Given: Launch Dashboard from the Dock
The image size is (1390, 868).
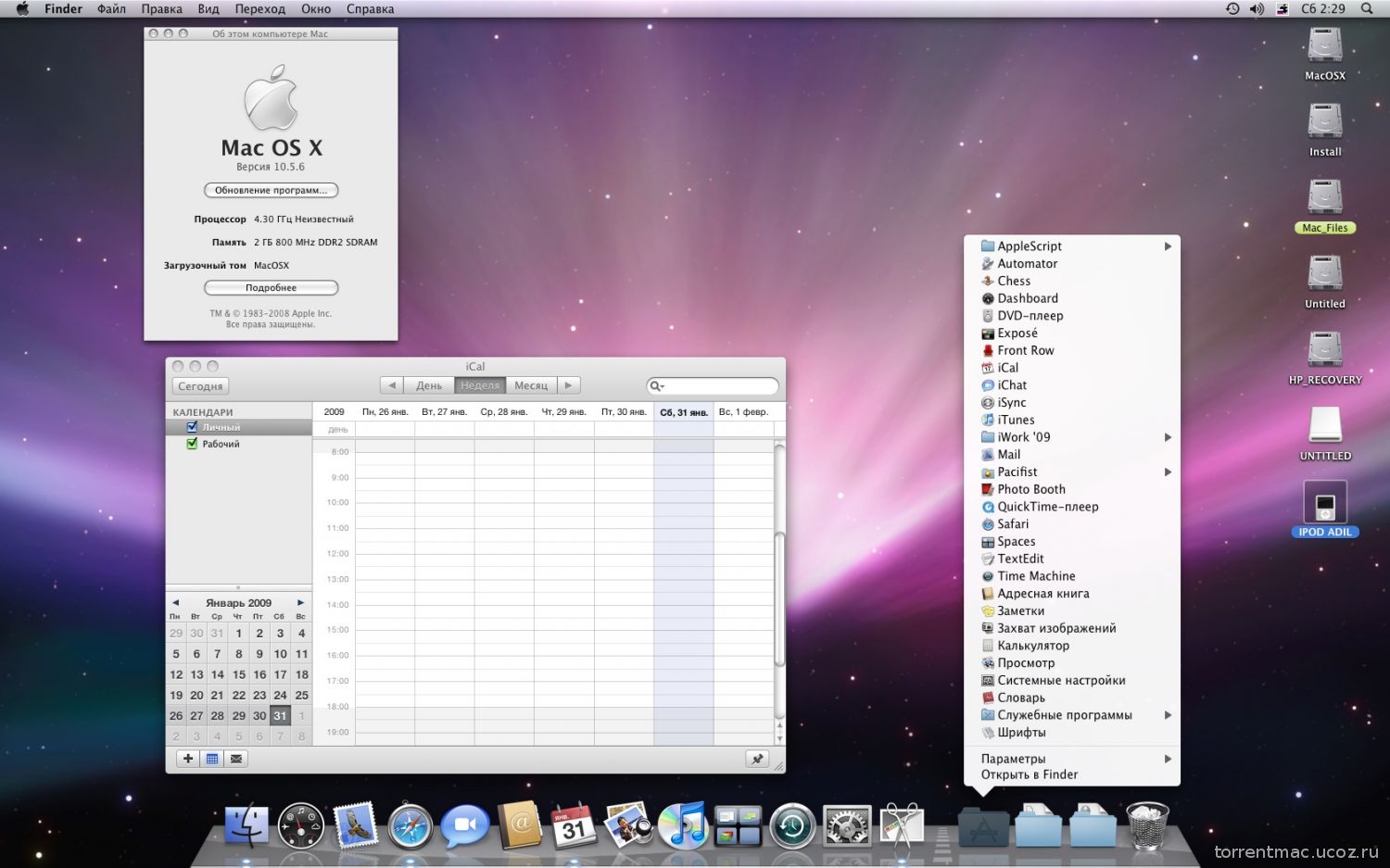Looking at the screenshot, I should 301,826.
